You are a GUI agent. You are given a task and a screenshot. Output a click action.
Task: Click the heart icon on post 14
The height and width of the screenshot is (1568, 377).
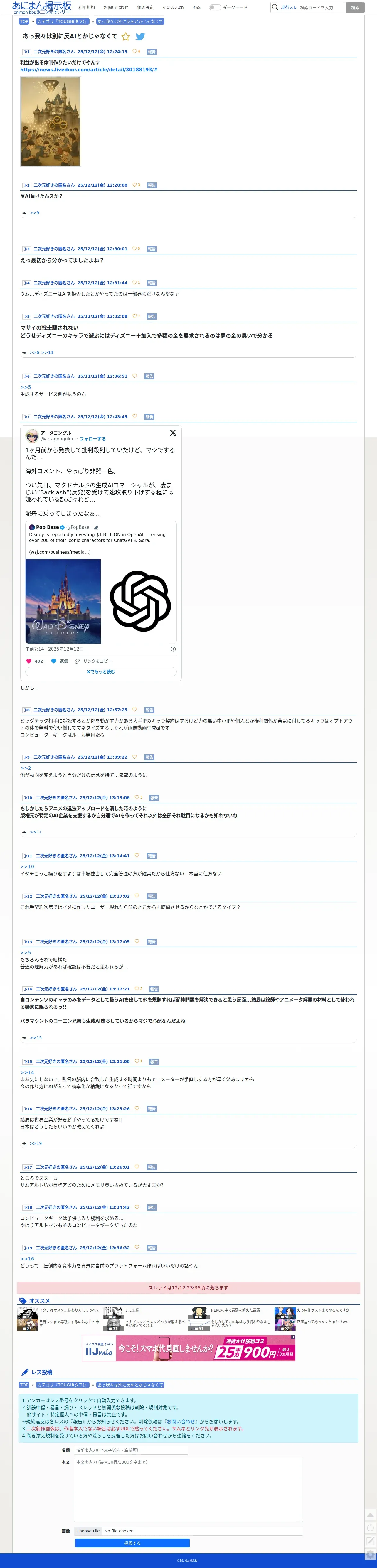pos(137,988)
